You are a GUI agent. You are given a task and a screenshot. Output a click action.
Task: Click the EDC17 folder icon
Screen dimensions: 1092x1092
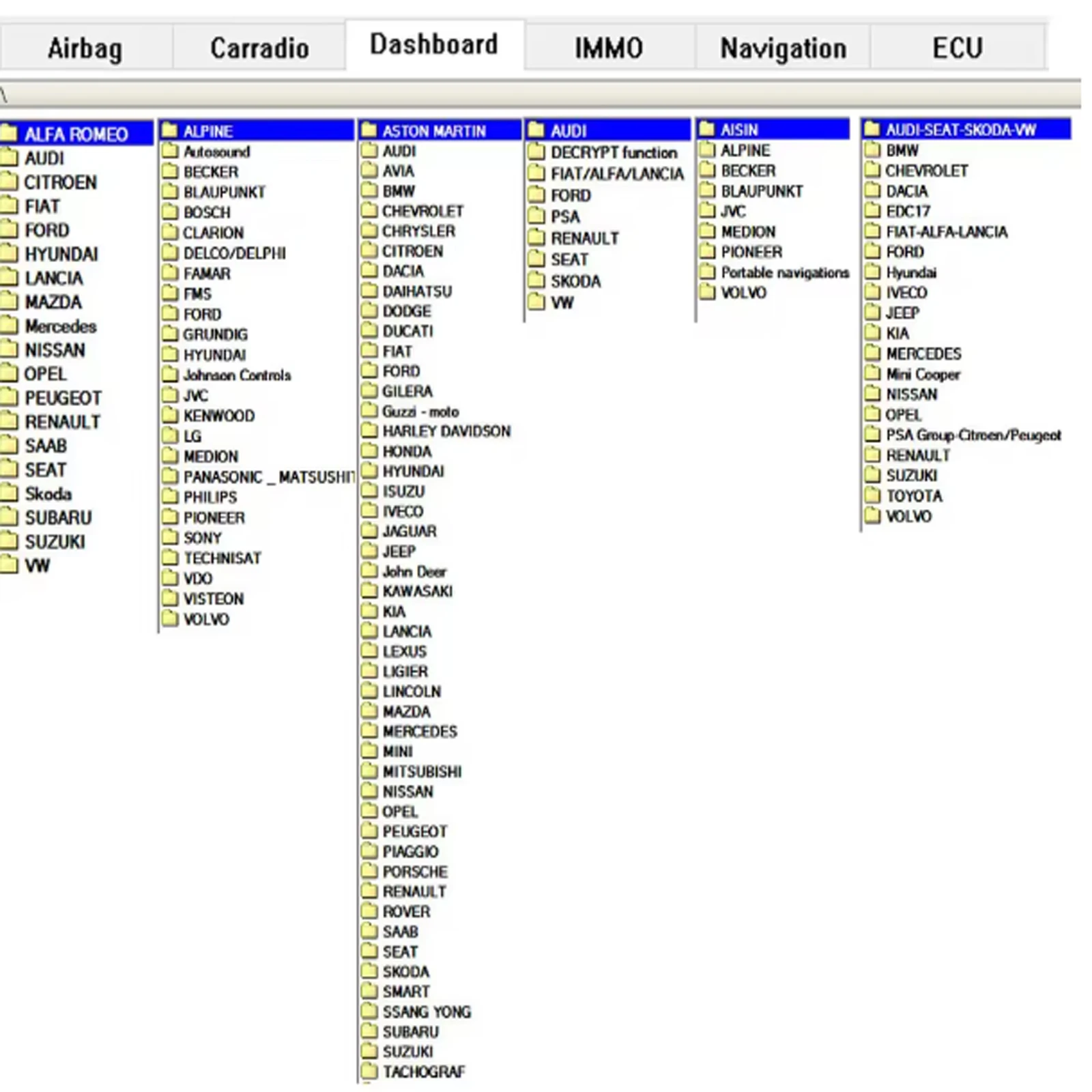(872, 211)
